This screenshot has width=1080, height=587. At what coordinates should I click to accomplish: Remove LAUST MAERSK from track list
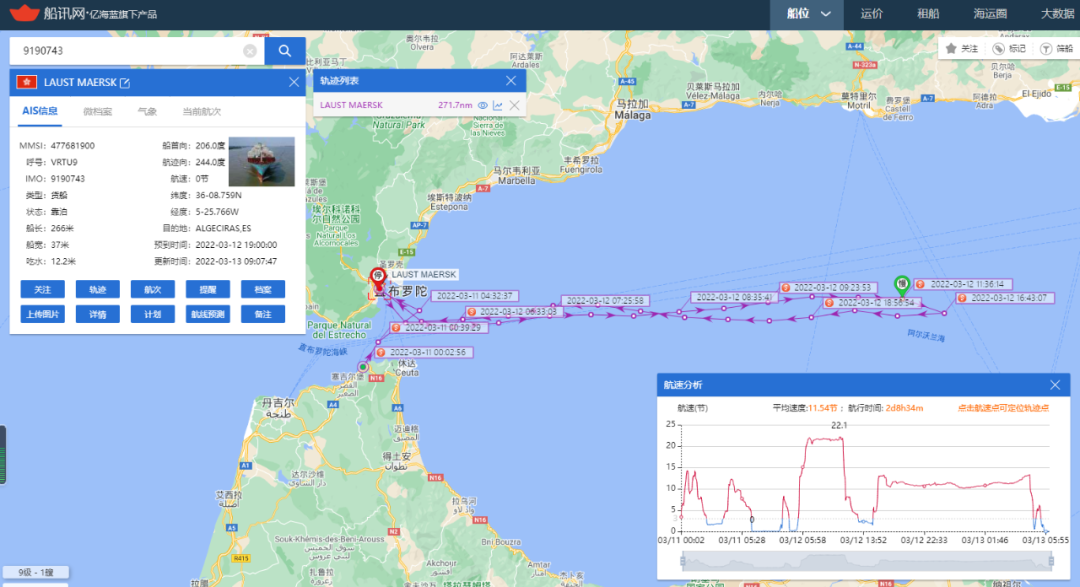pos(514,105)
